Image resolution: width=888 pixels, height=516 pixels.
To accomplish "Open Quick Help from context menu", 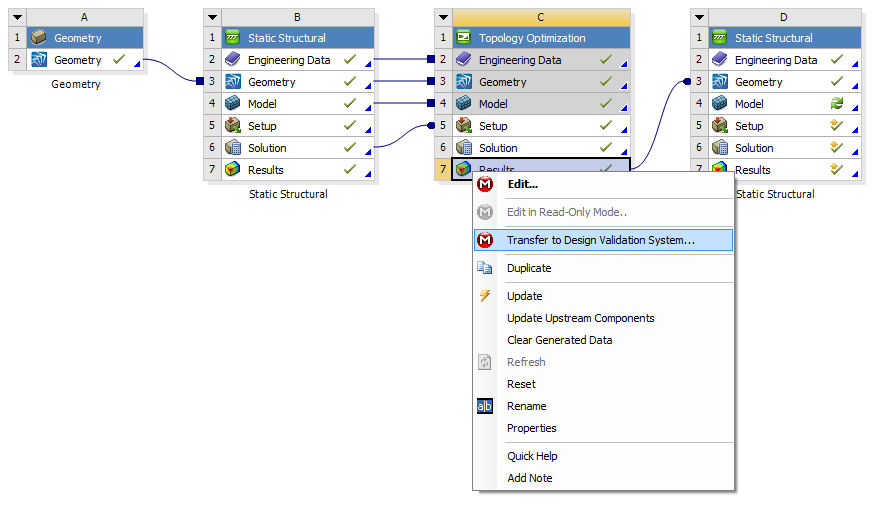I will click(x=603, y=456).
